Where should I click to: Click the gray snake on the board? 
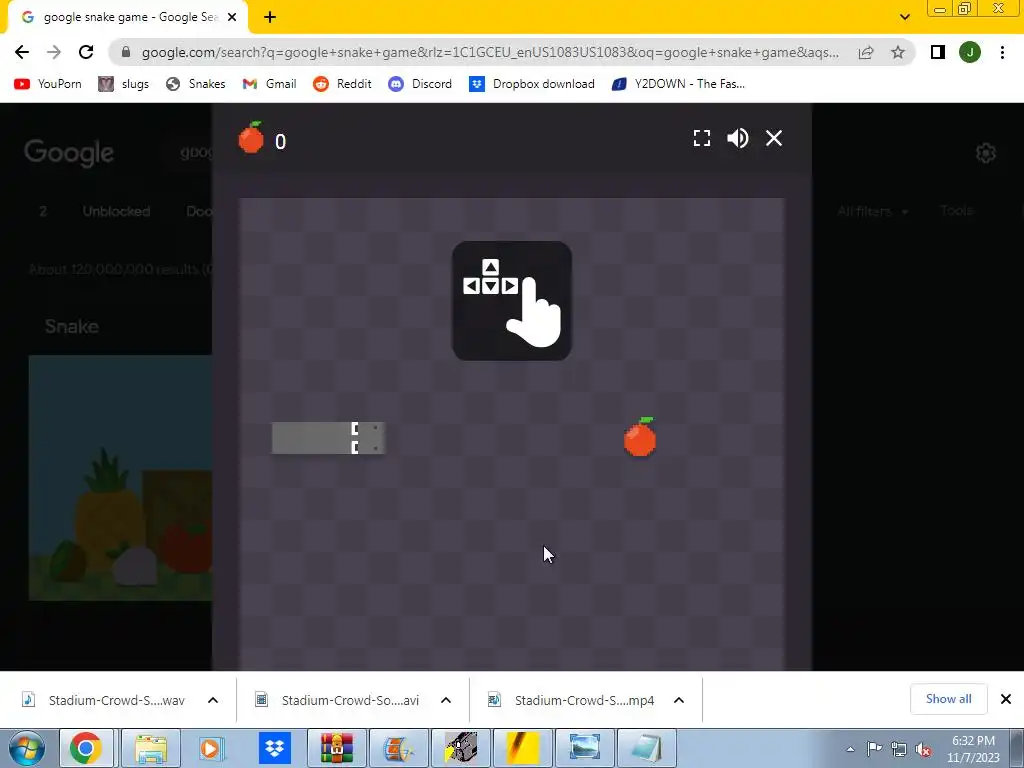[x=328, y=438]
